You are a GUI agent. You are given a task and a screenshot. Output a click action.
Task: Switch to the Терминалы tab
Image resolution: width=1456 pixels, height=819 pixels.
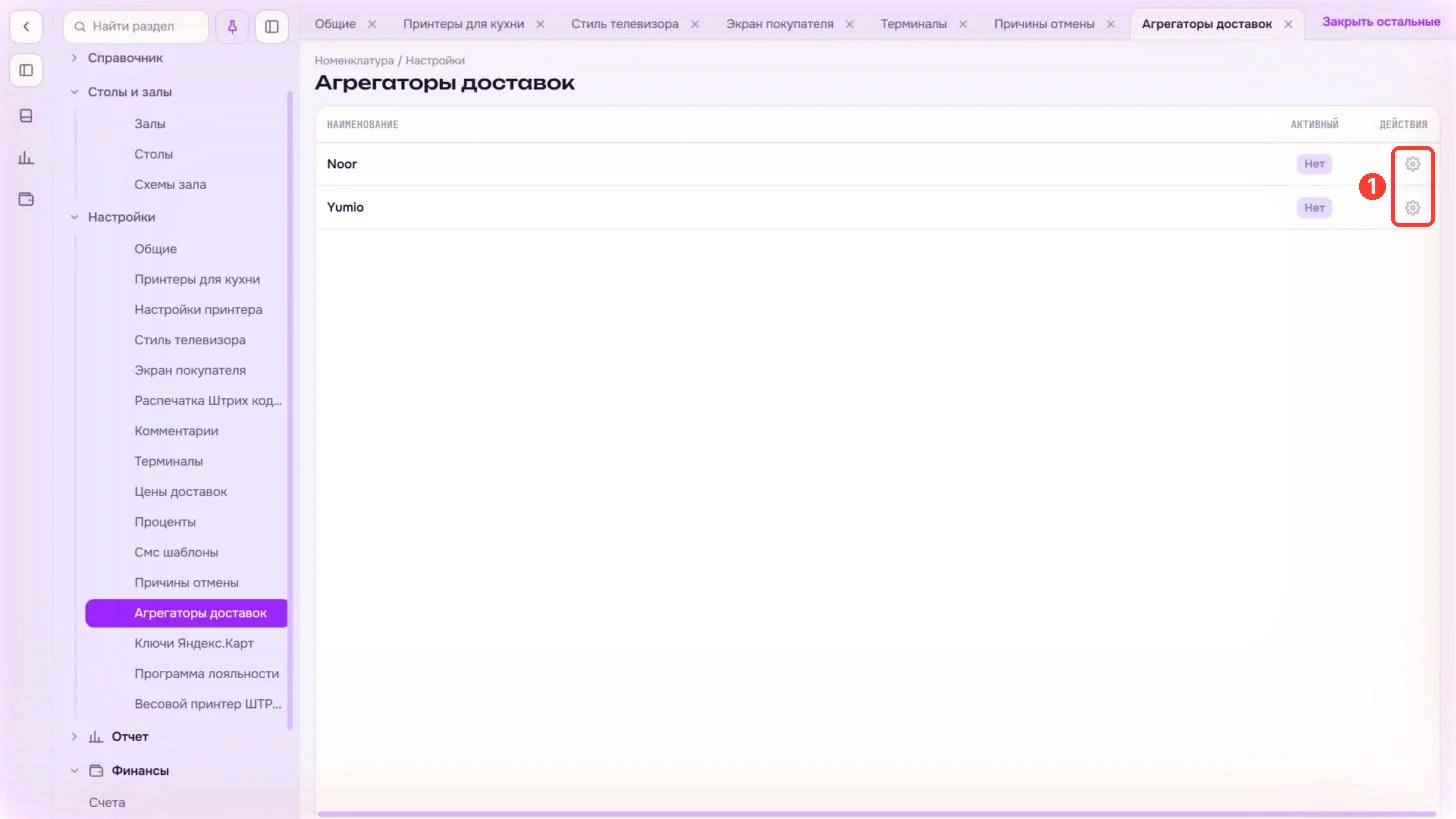click(x=913, y=24)
